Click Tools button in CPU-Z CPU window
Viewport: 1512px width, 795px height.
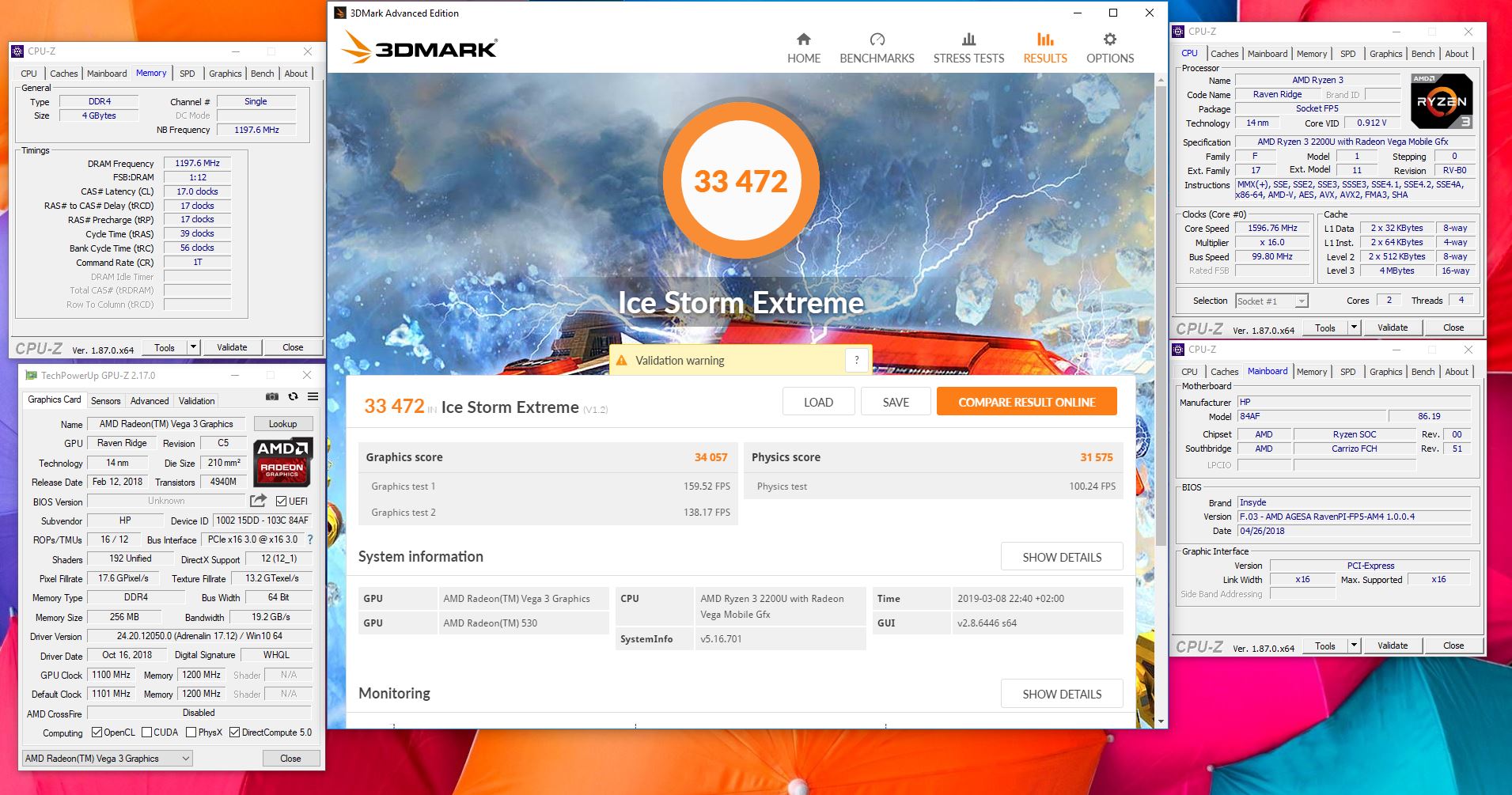1325,327
